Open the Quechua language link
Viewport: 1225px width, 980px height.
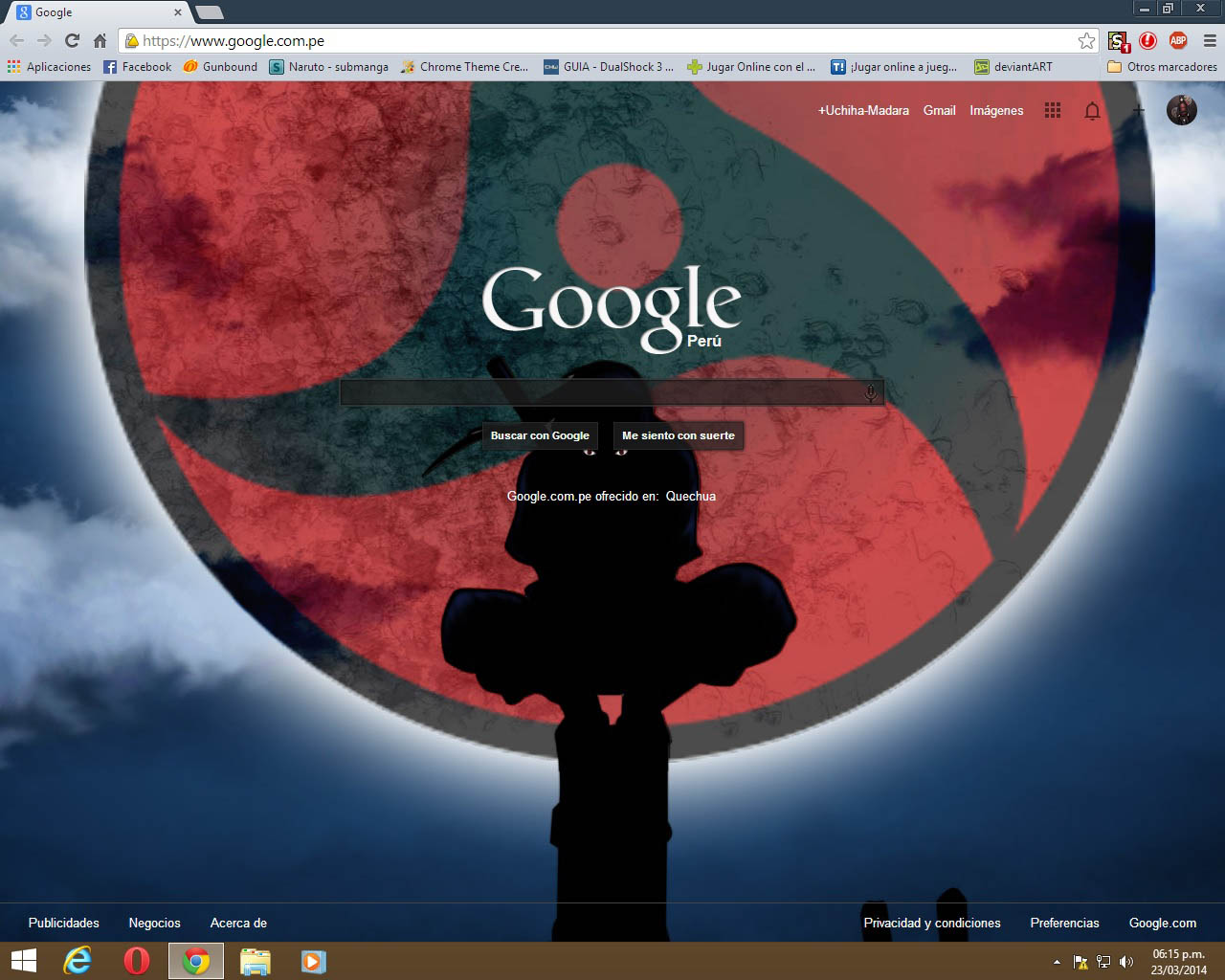(692, 496)
